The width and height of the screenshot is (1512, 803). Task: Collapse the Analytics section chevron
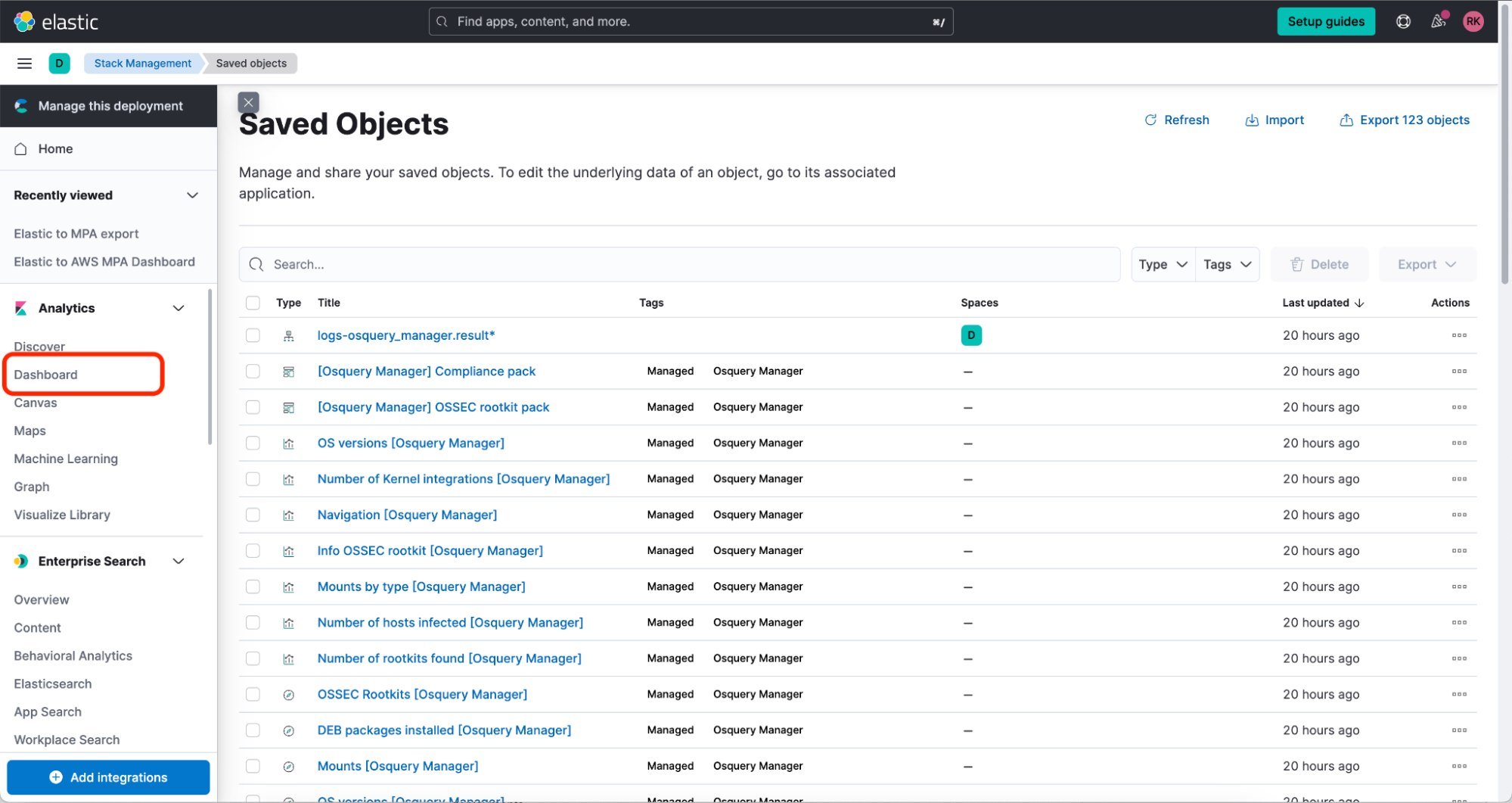coord(179,308)
